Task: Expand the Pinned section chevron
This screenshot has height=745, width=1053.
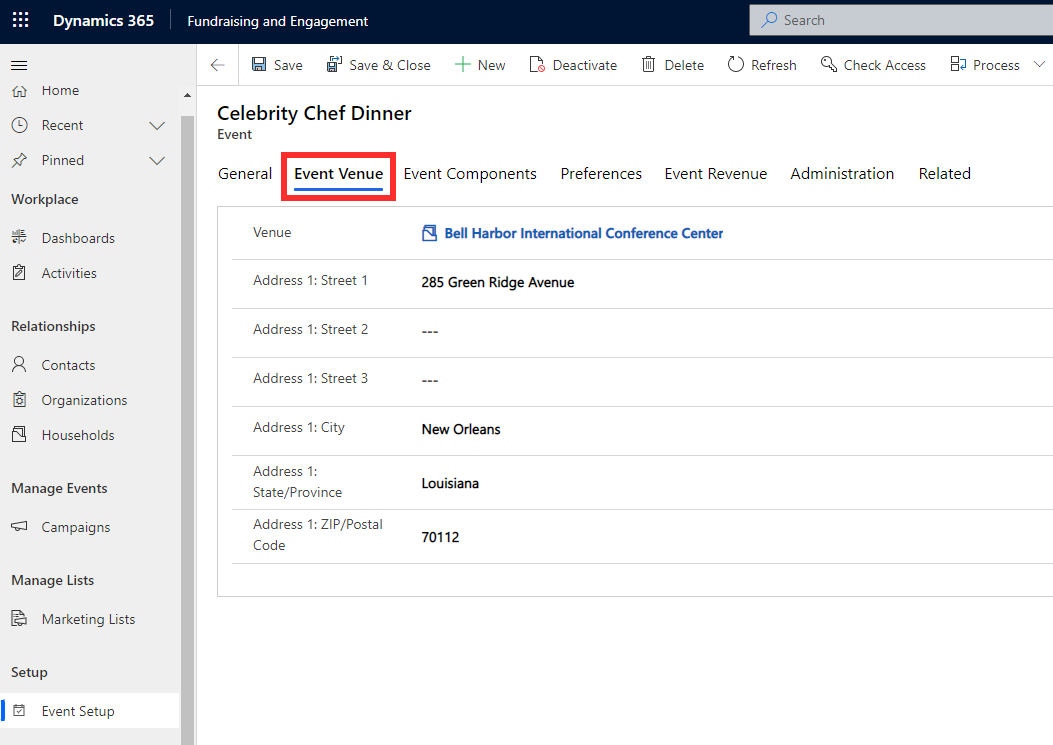Action: [157, 161]
